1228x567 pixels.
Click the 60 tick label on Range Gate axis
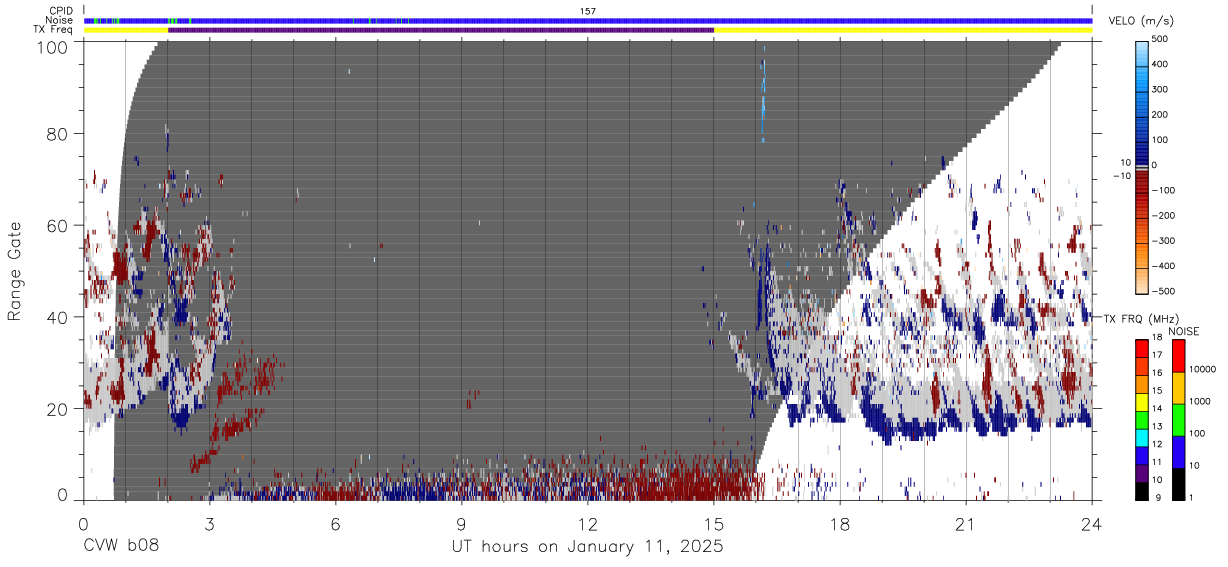pos(59,226)
